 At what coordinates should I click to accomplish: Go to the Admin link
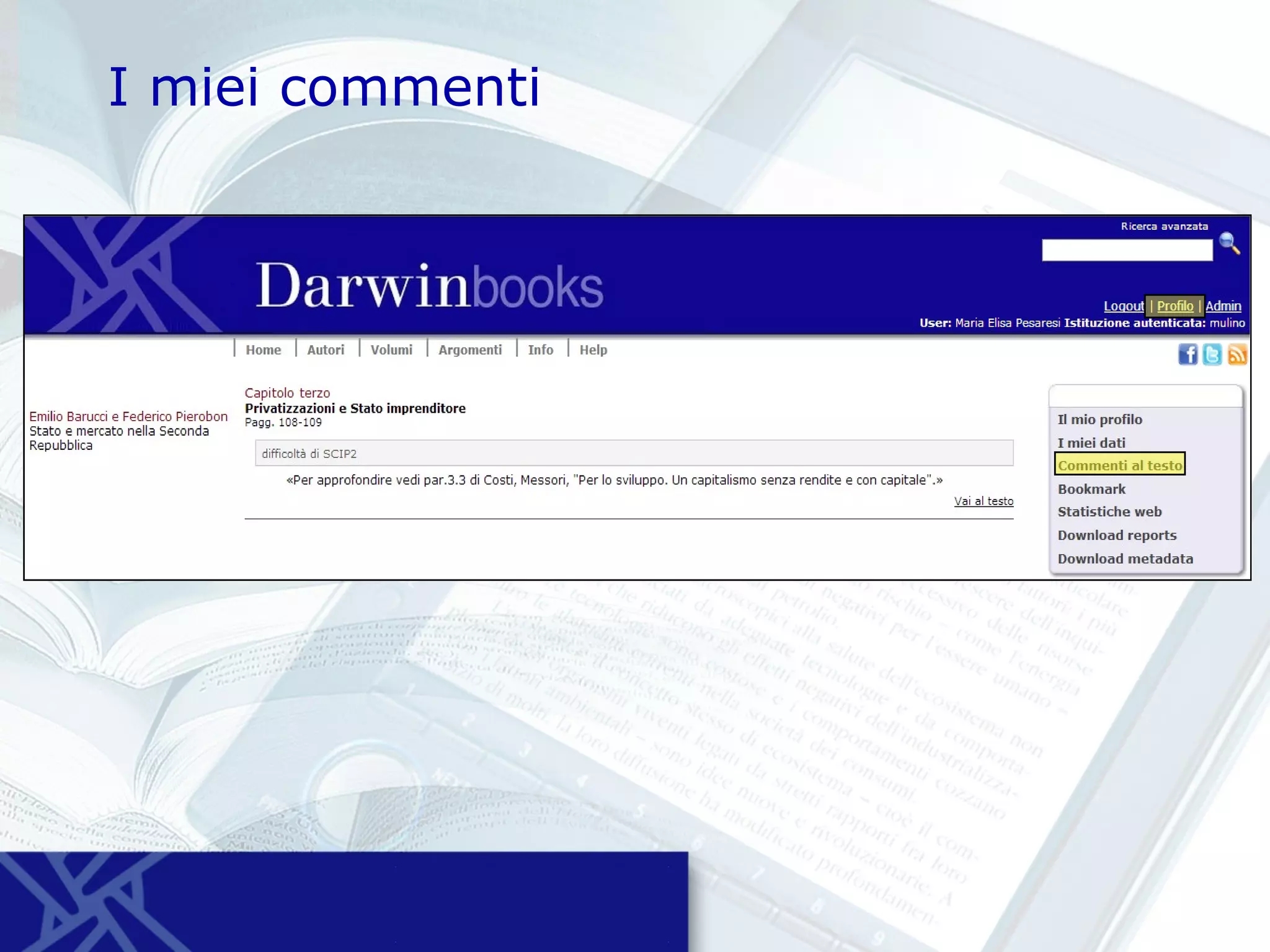(x=1223, y=306)
